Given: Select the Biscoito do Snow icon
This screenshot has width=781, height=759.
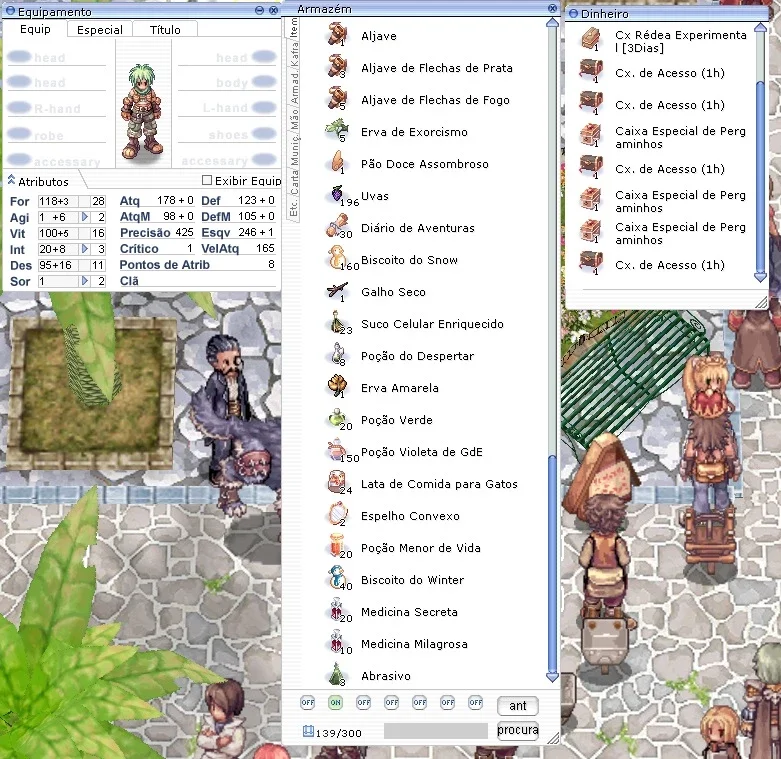Looking at the screenshot, I should (x=337, y=258).
